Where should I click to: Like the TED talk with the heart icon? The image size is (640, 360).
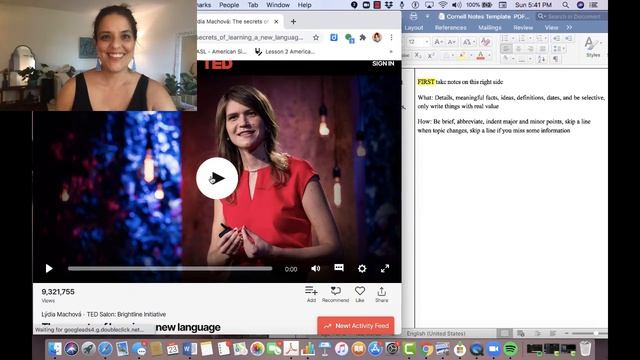360,294
